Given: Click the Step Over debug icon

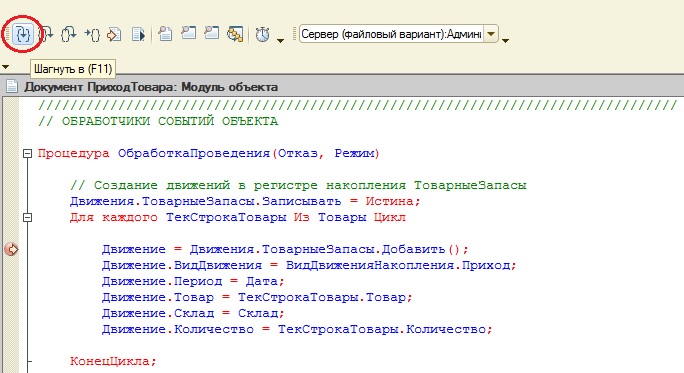Looking at the screenshot, I should click(x=46, y=34).
